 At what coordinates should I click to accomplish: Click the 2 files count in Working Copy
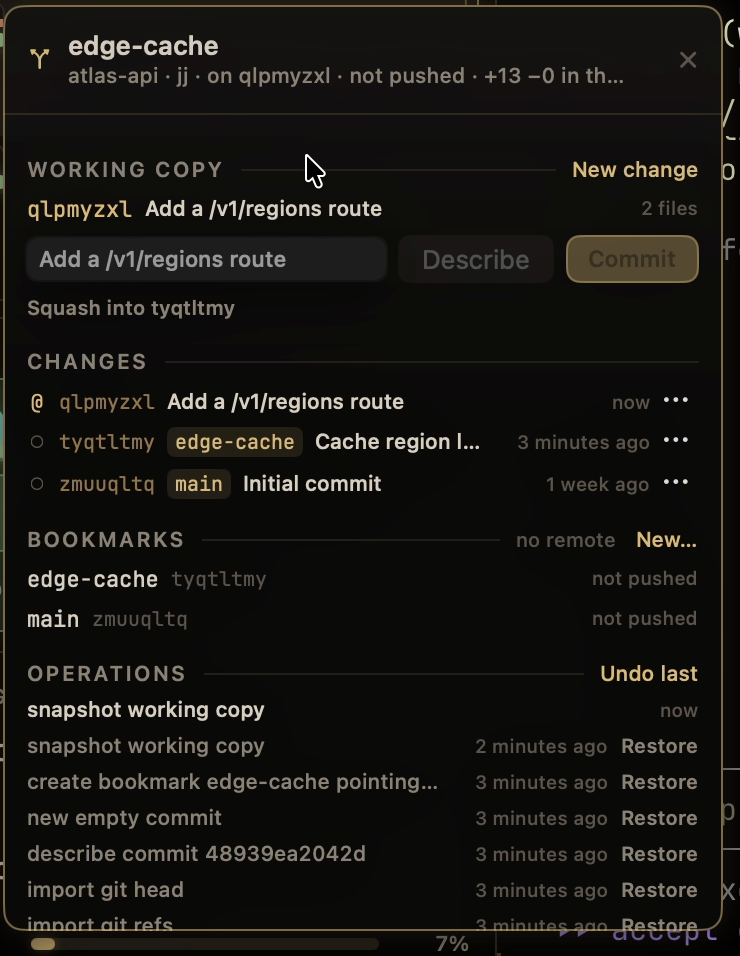(669, 209)
